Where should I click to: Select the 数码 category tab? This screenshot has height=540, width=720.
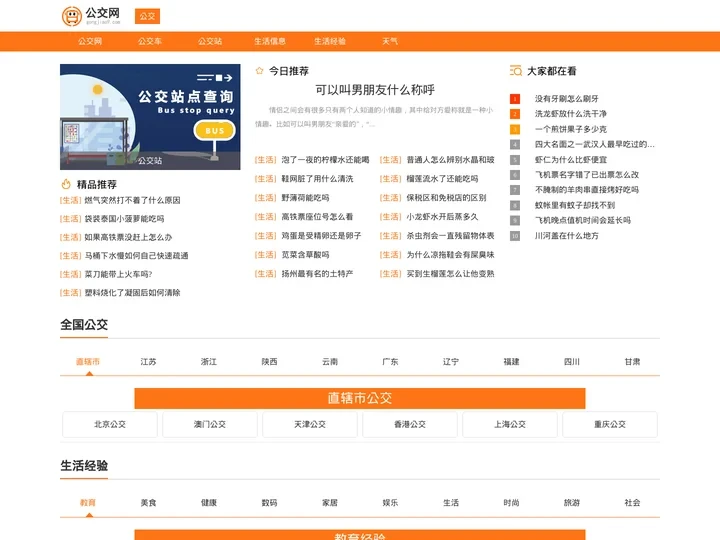tap(269, 503)
